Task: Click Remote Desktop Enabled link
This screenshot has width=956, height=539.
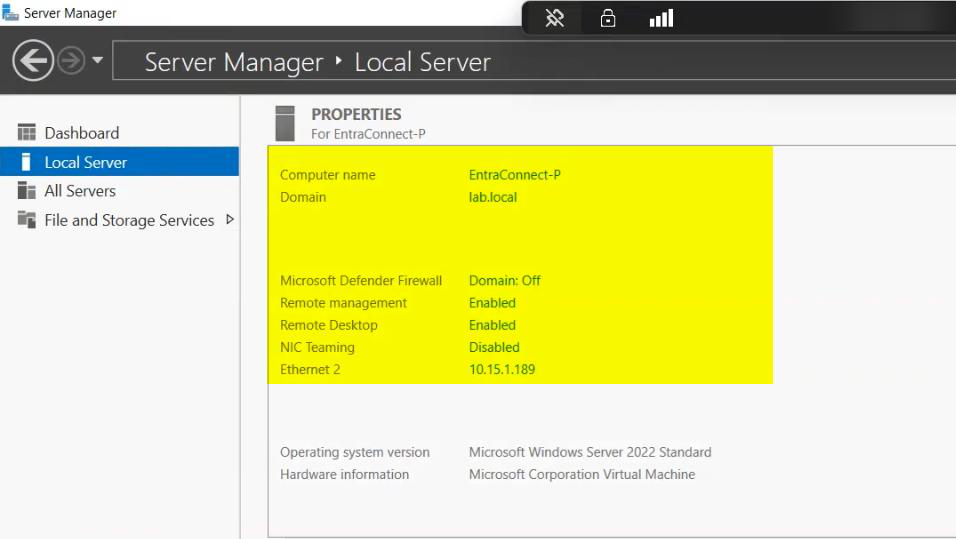Action: [x=492, y=325]
